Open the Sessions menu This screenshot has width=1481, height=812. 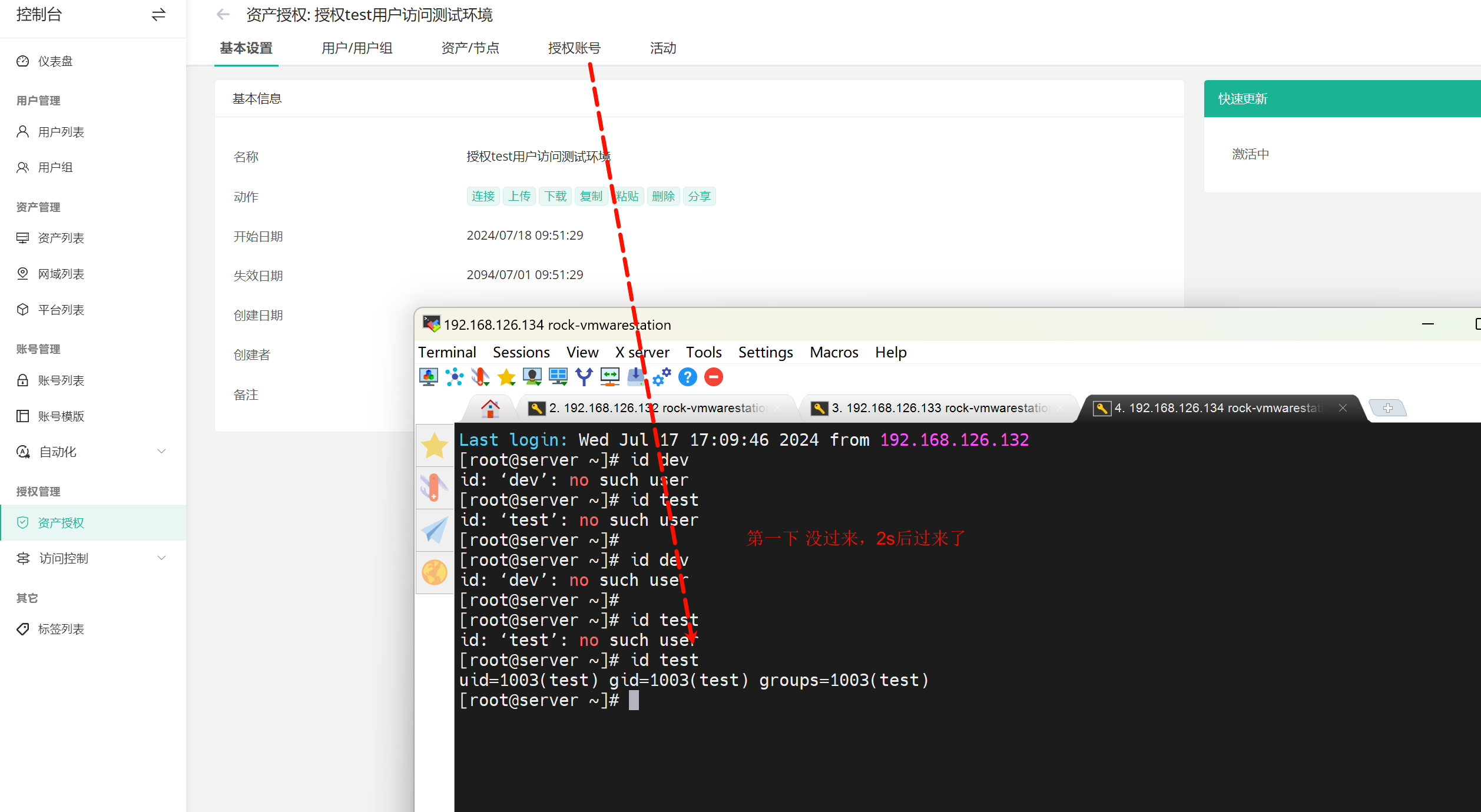[521, 352]
